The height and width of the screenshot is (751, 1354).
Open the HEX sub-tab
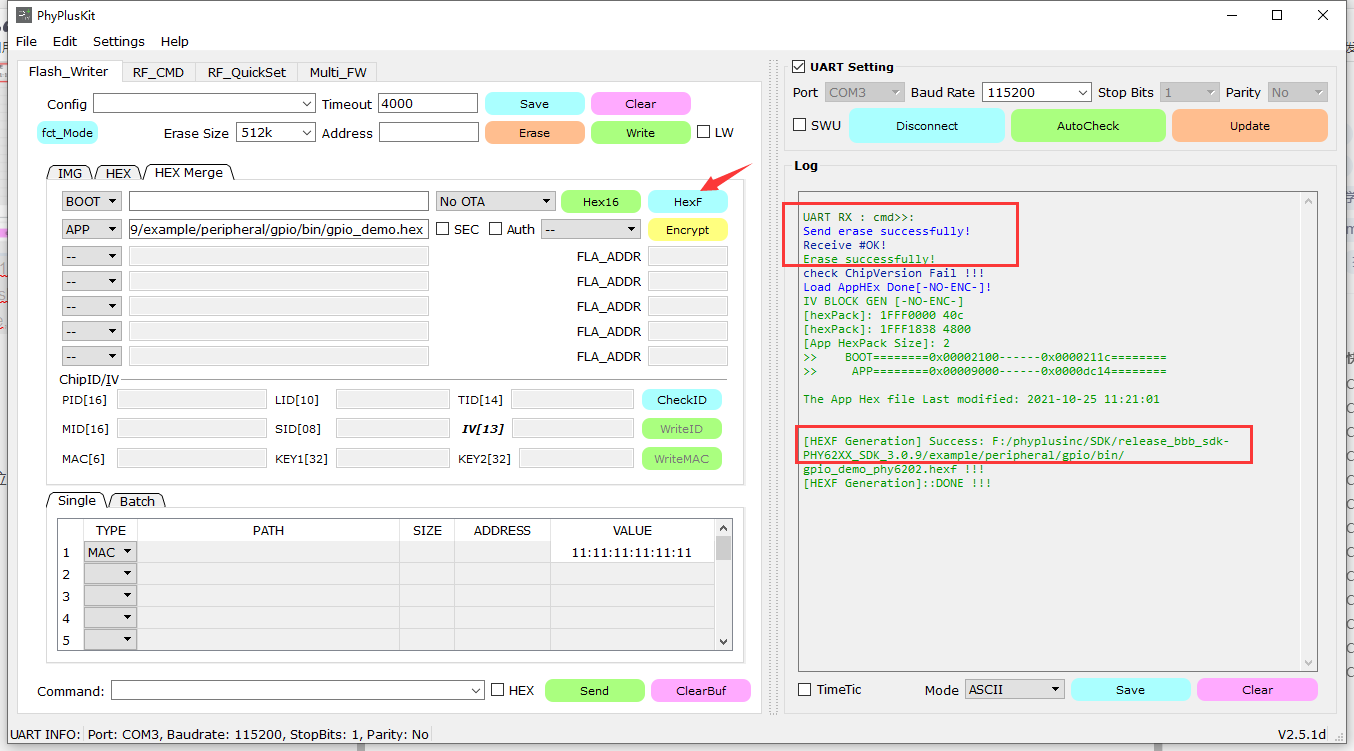tap(118, 173)
